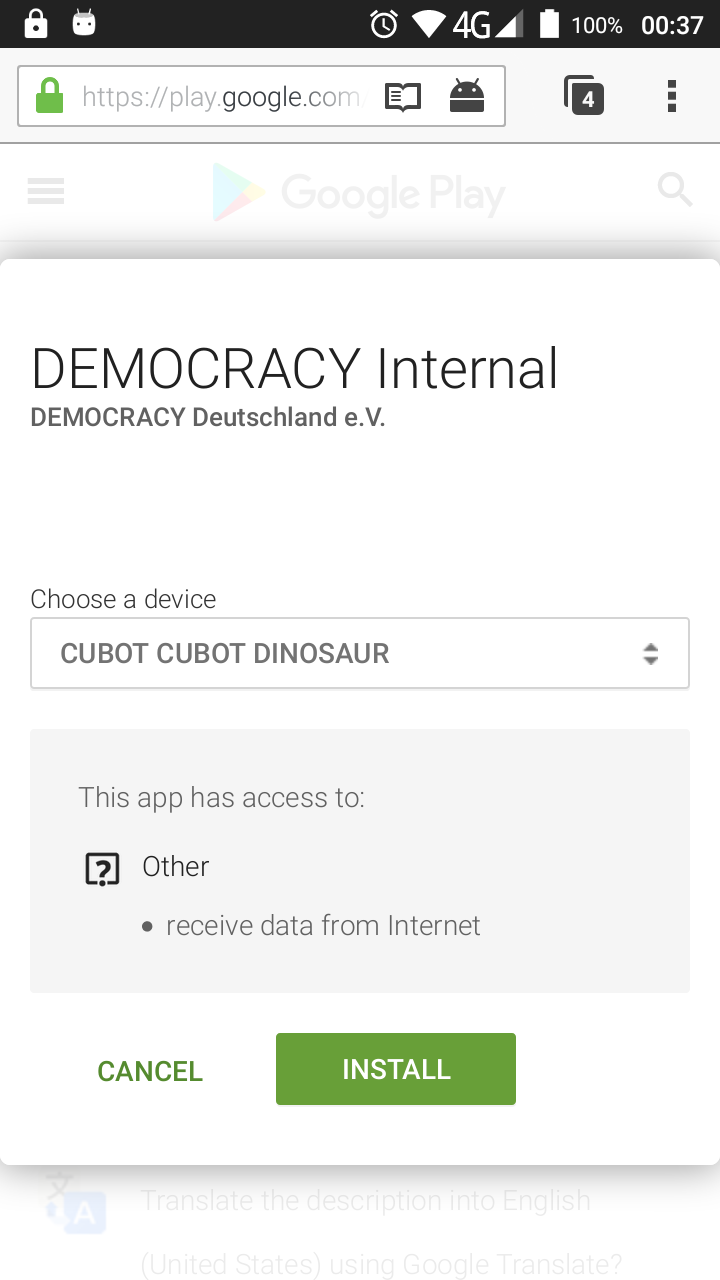
Task: Click the battery indicator in the status bar
Action: [550, 26]
